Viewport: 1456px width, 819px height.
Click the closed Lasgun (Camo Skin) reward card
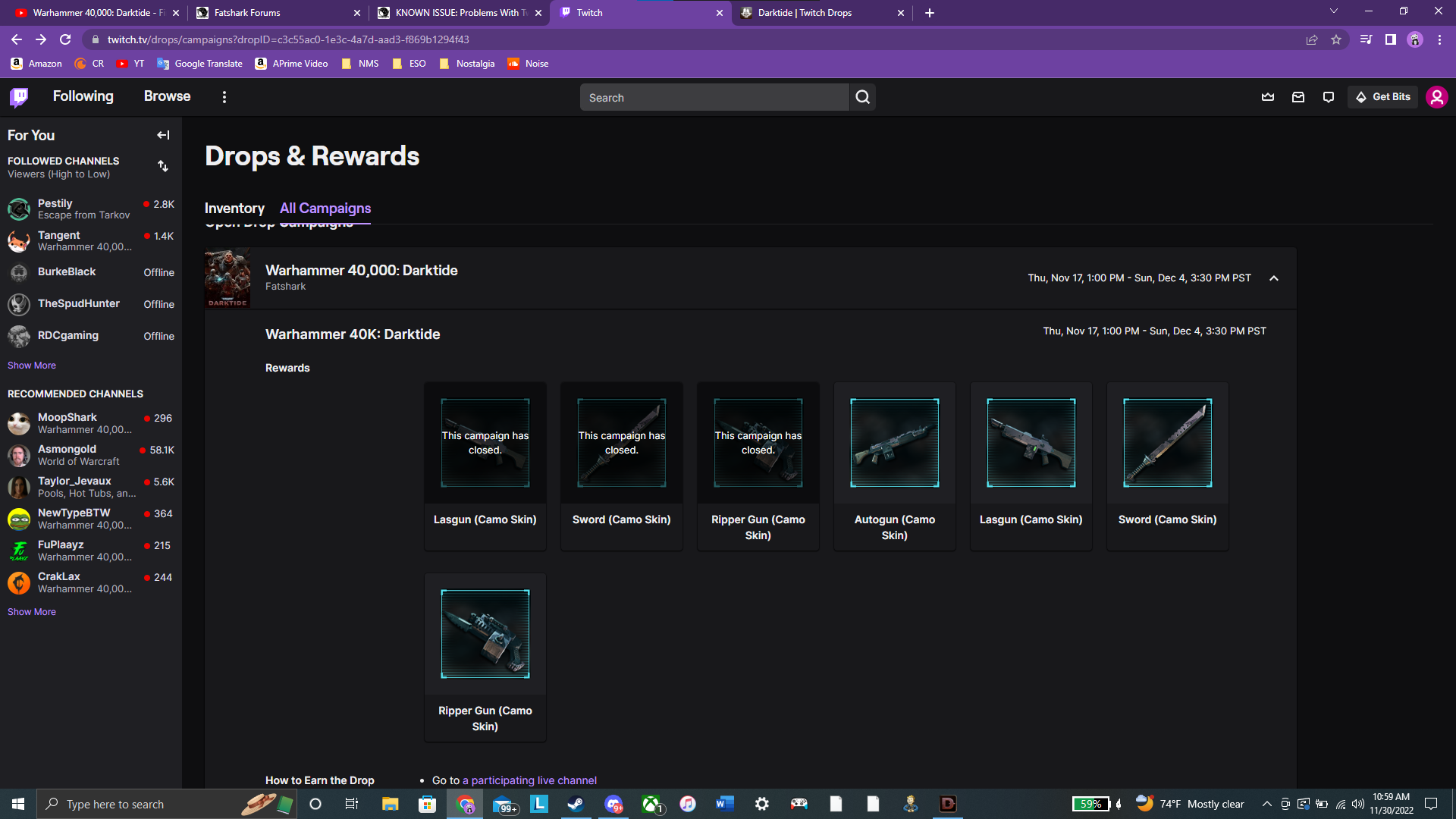(x=485, y=466)
